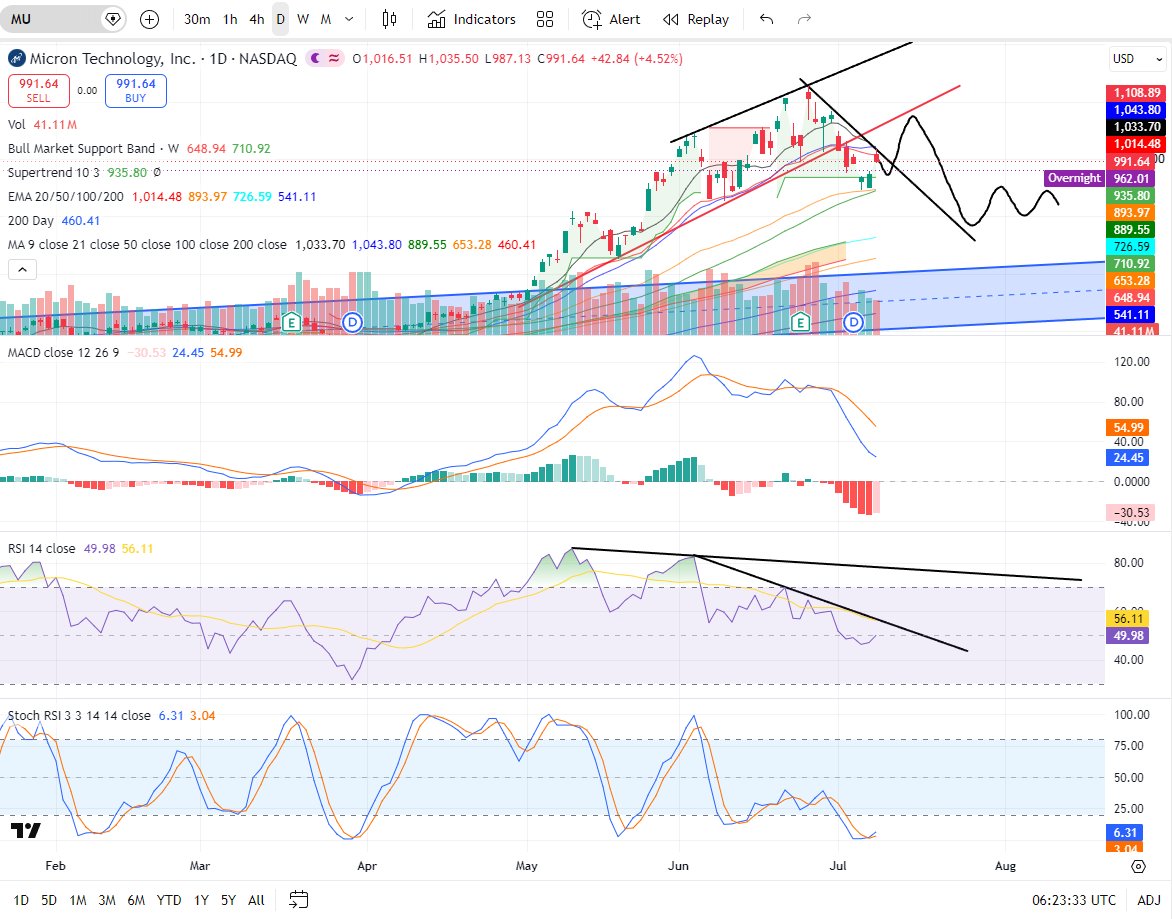Click the E earnings marker near late June
This screenshot has width=1172, height=919.
(x=801, y=323)
